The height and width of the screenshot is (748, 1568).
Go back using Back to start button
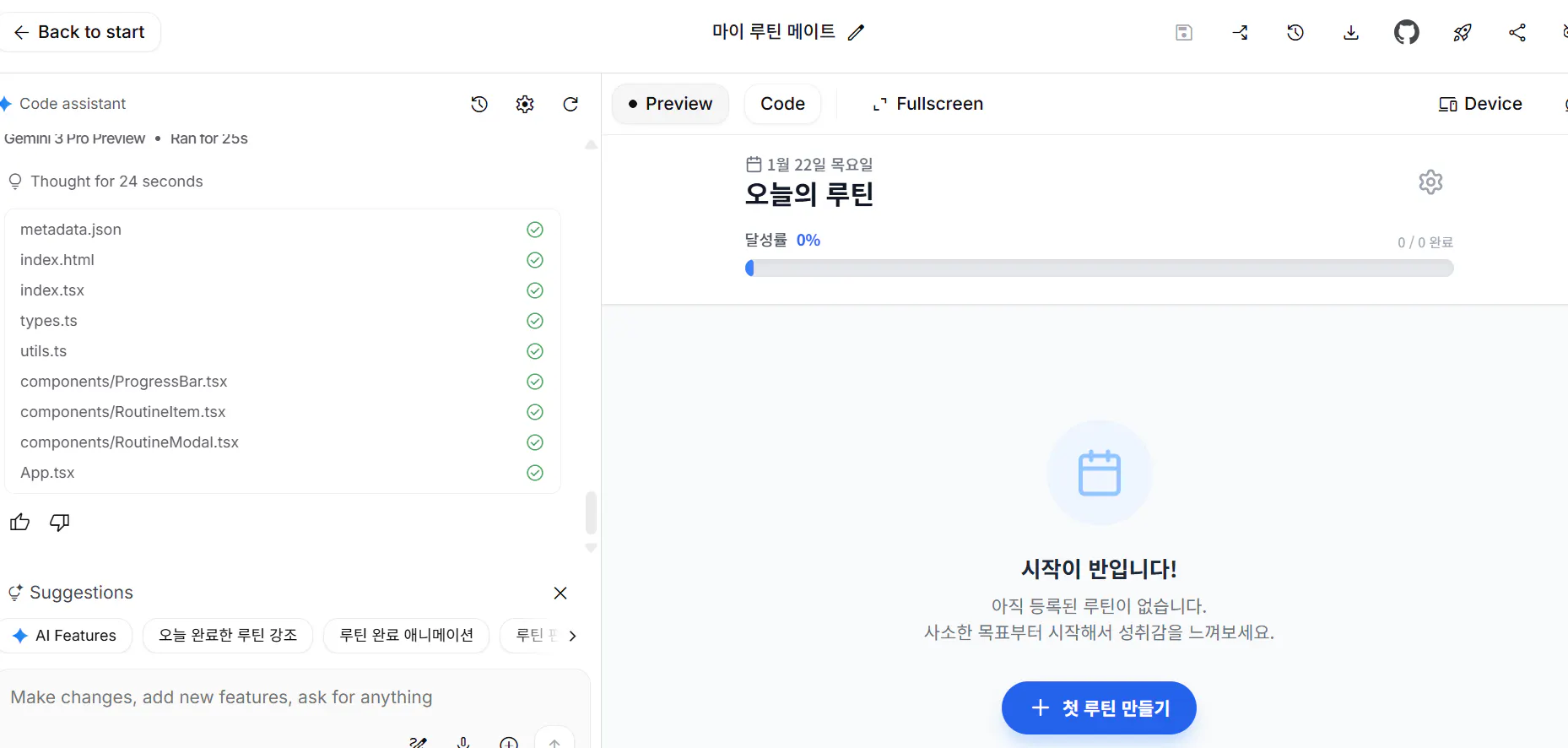tap(78, 32)
